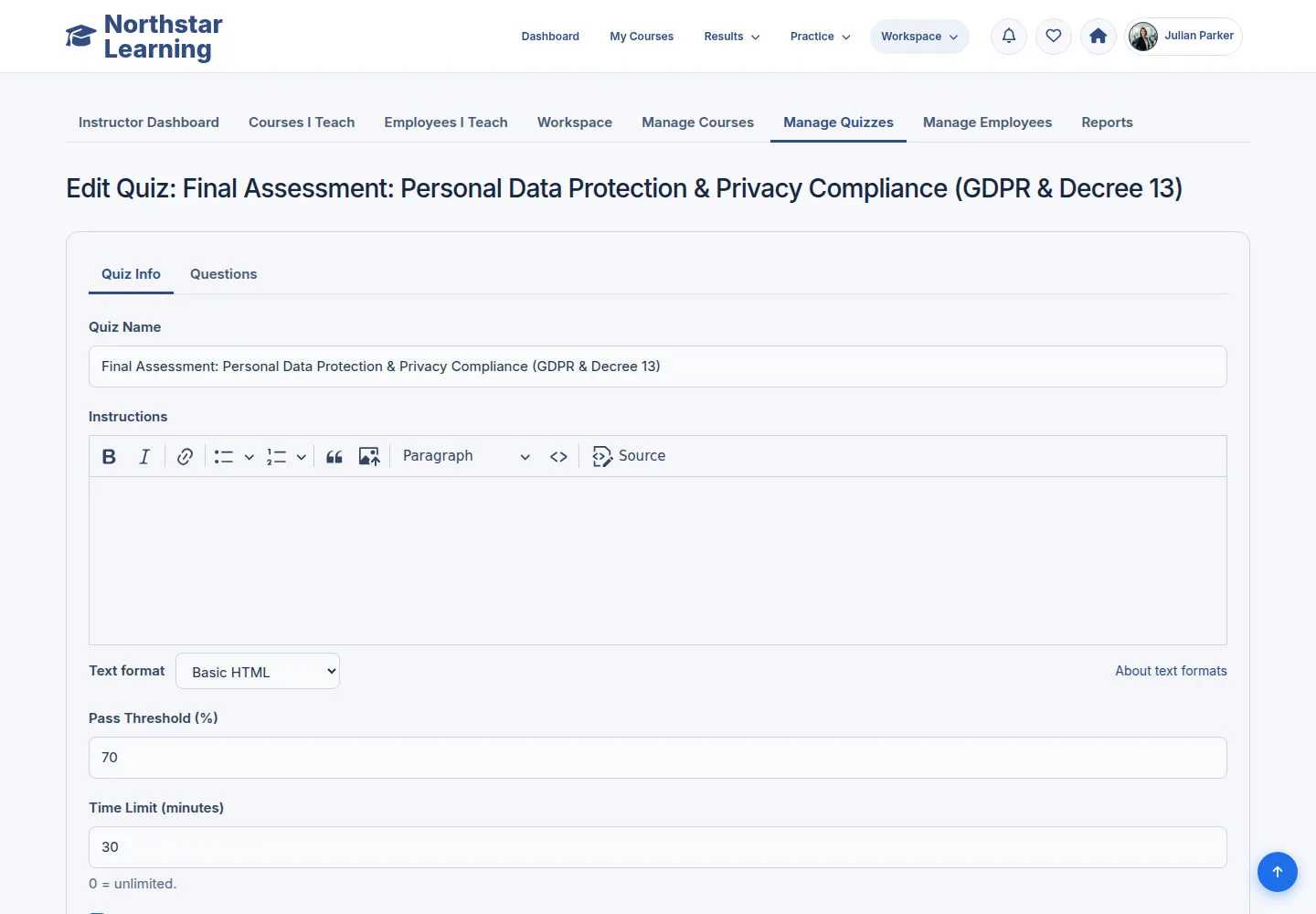Toggle bold formatting in the Instructions editor

(x=109, y=456)
